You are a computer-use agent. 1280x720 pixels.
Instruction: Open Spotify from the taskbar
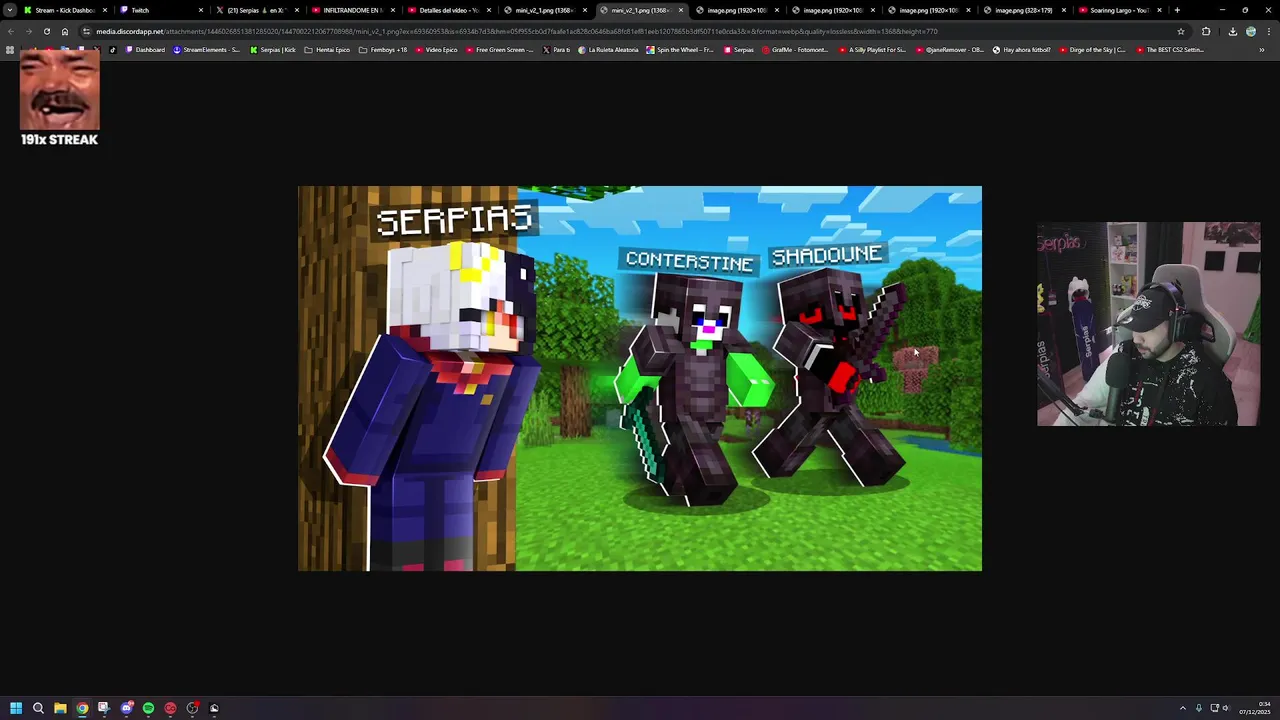[x=148, y=708]
